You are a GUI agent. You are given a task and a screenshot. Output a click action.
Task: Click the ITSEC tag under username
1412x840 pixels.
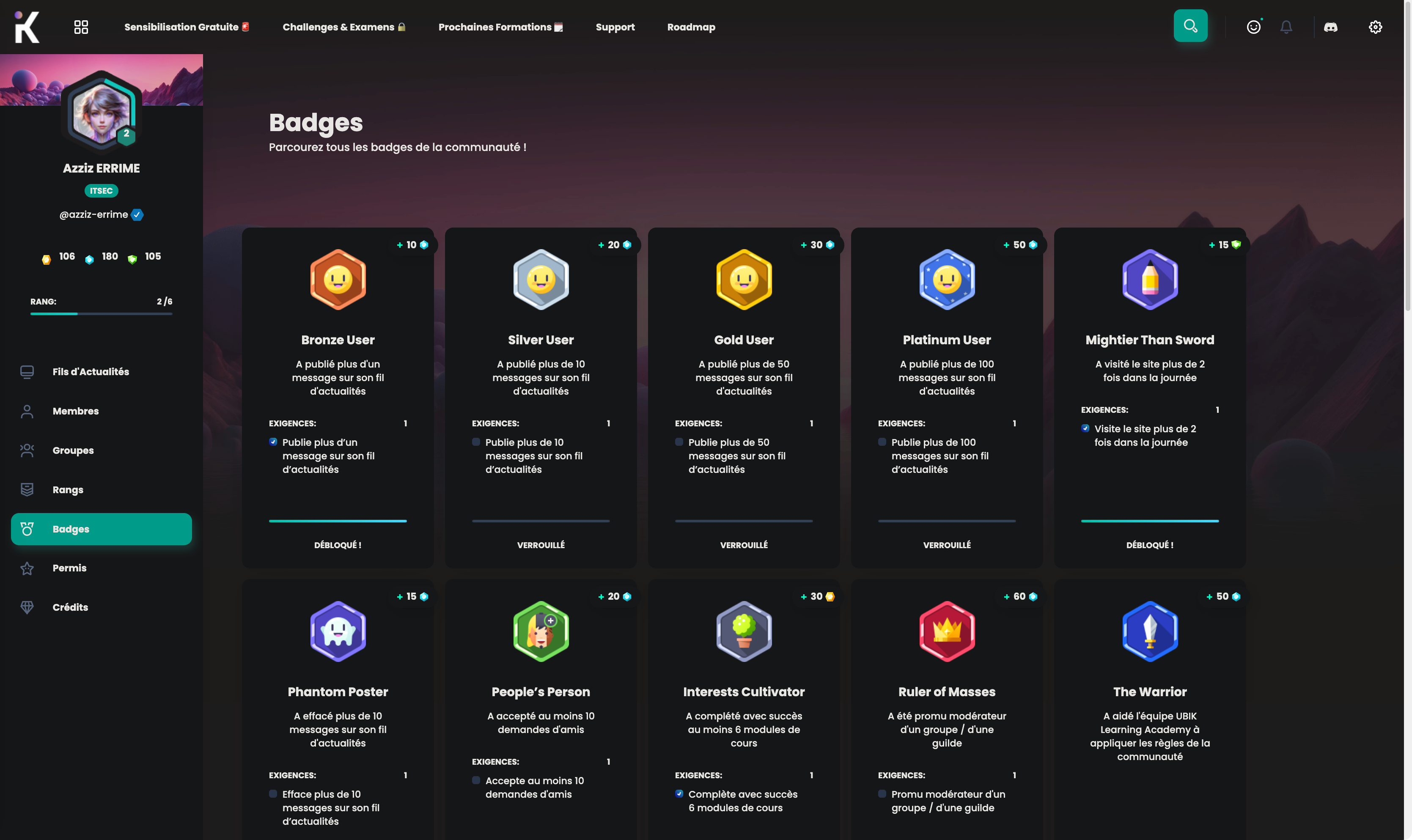[101, 191]
